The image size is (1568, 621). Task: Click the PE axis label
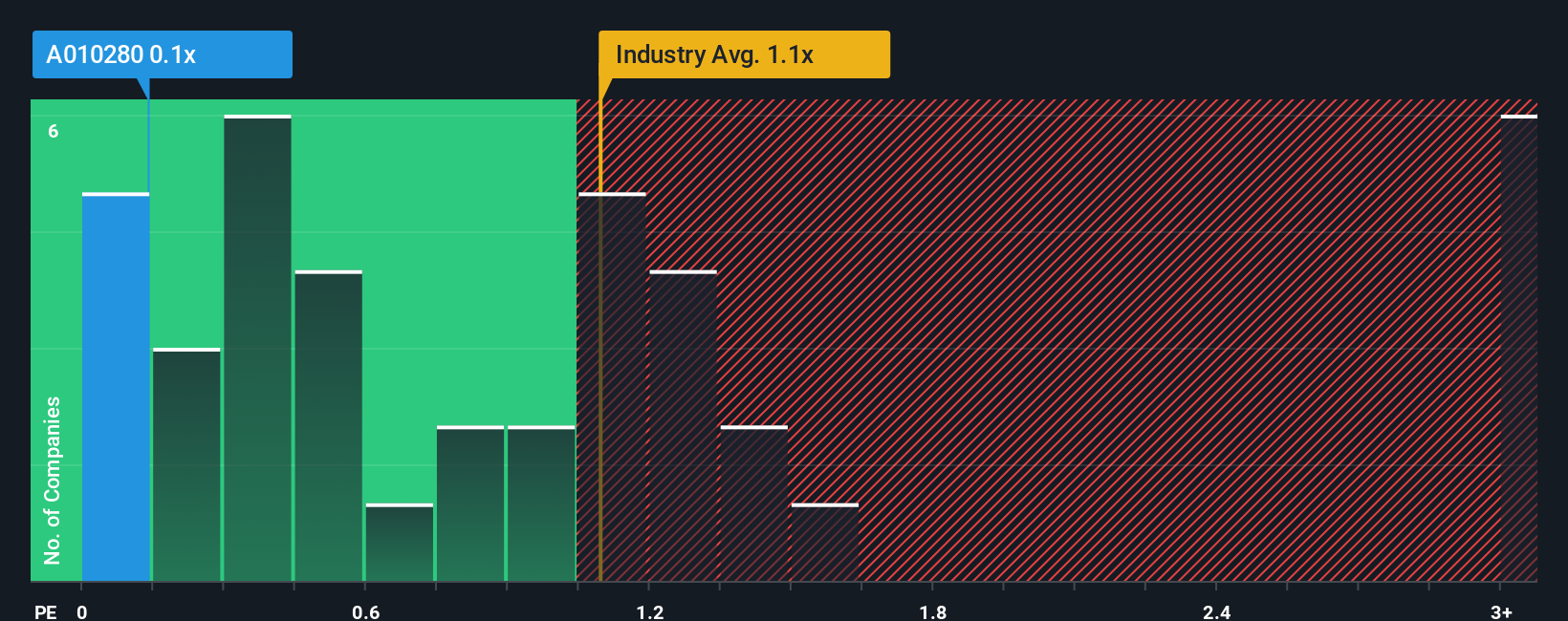click(45, 611)
